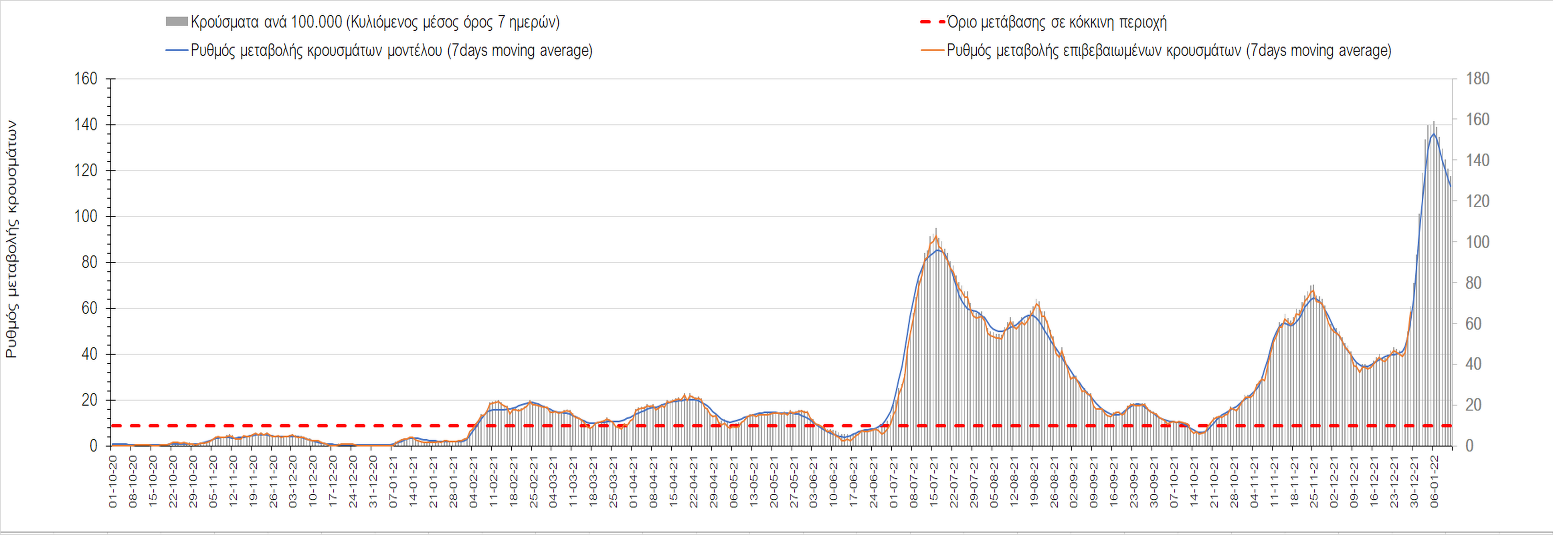The height and width of the screenshot is (535, 1553).
Task: Click the July 2021 peak of the chart
Action: point(935,232)
